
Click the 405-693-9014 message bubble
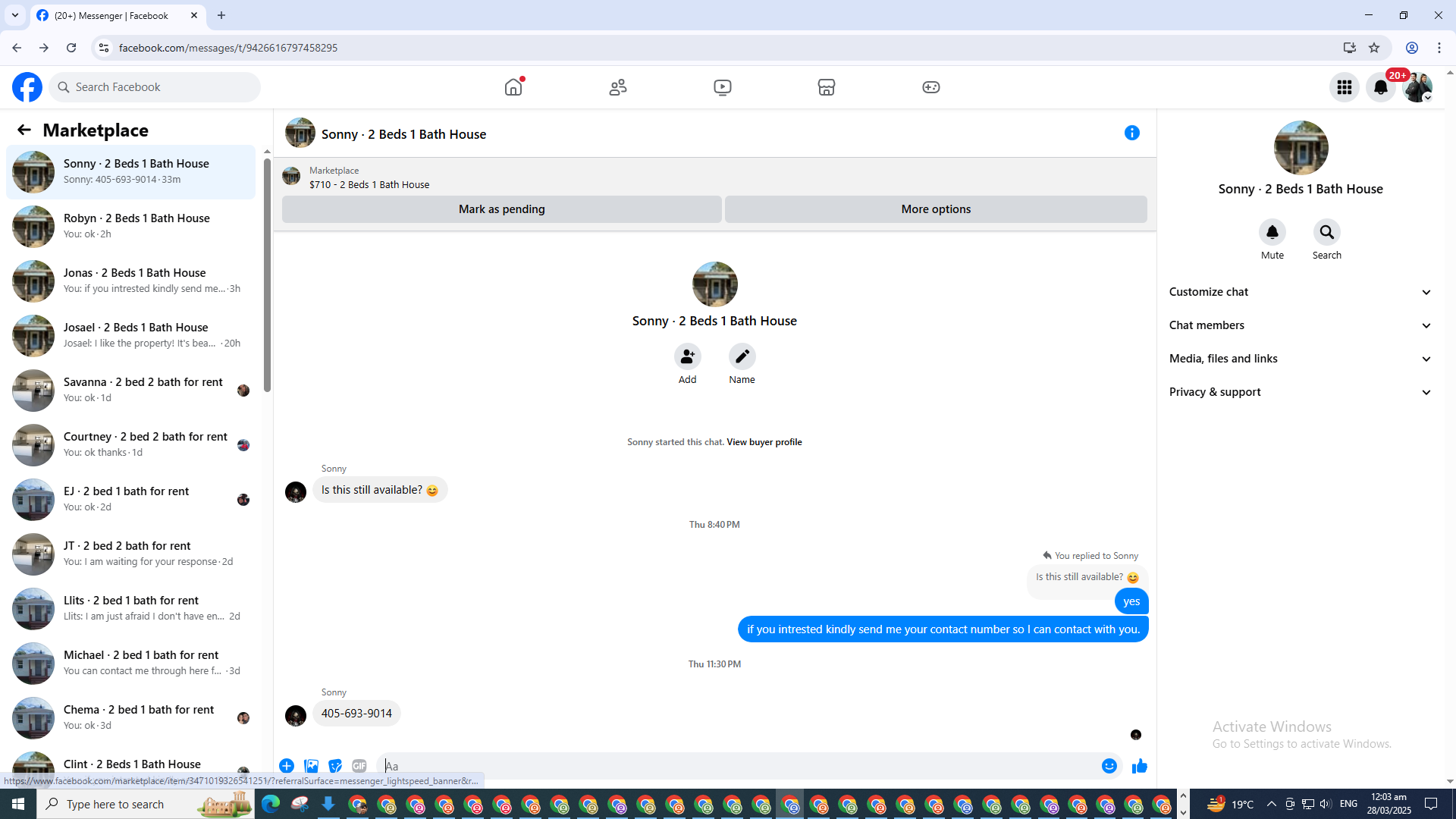[356, 714]
